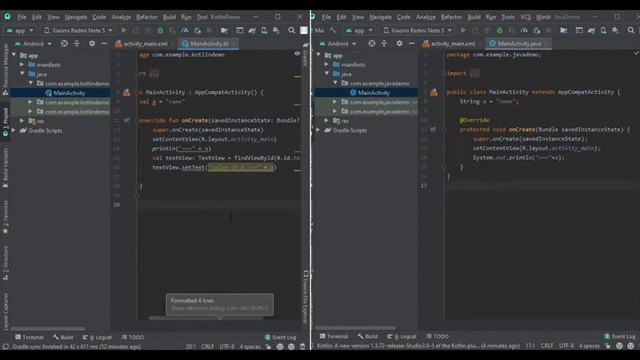Expand manifests folder in KotlinDemo tree
The height and width of the screenshot is (360, 640).
[22, 64]
